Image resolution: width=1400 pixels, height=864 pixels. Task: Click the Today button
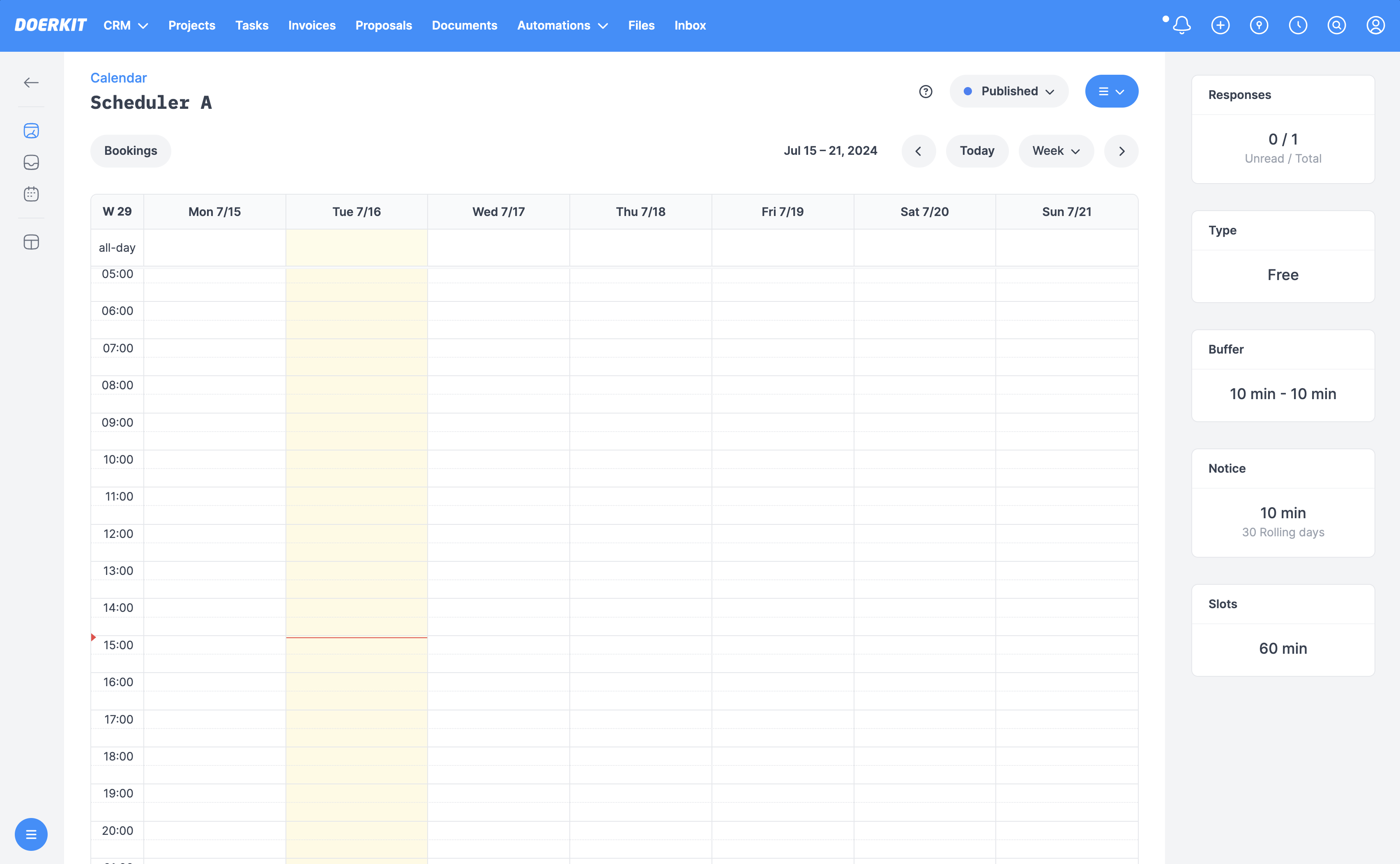(977, 151)
